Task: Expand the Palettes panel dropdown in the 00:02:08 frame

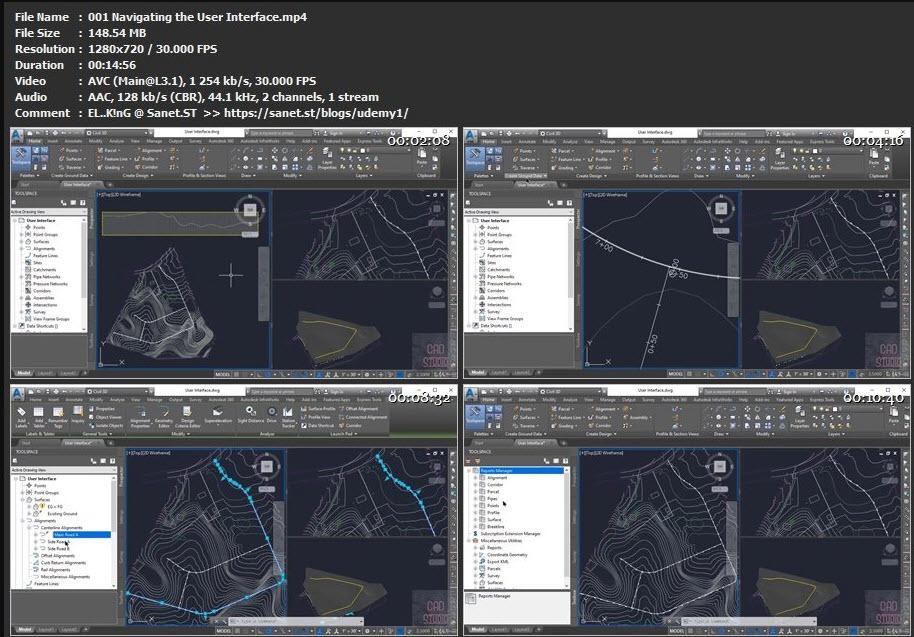Action: pos(30,175)
